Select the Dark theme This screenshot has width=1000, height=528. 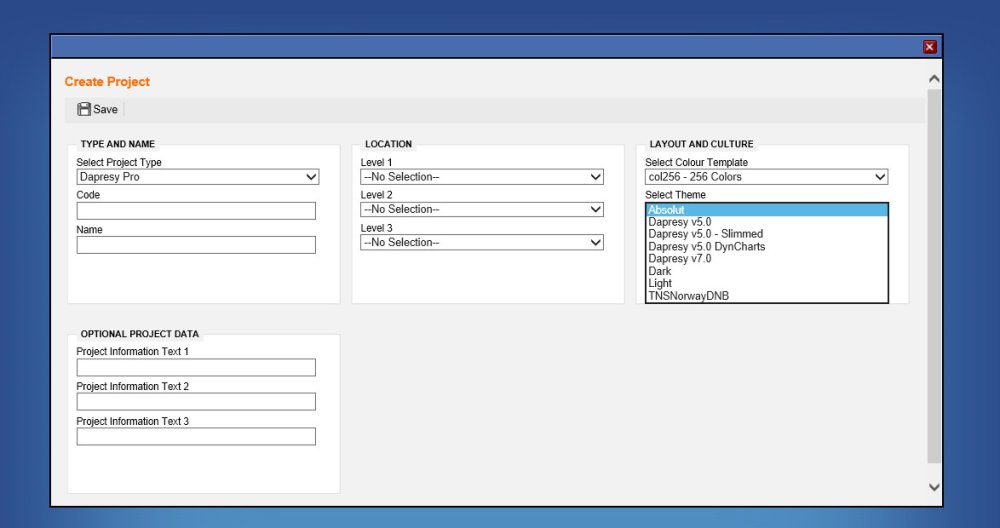(767, 271)
